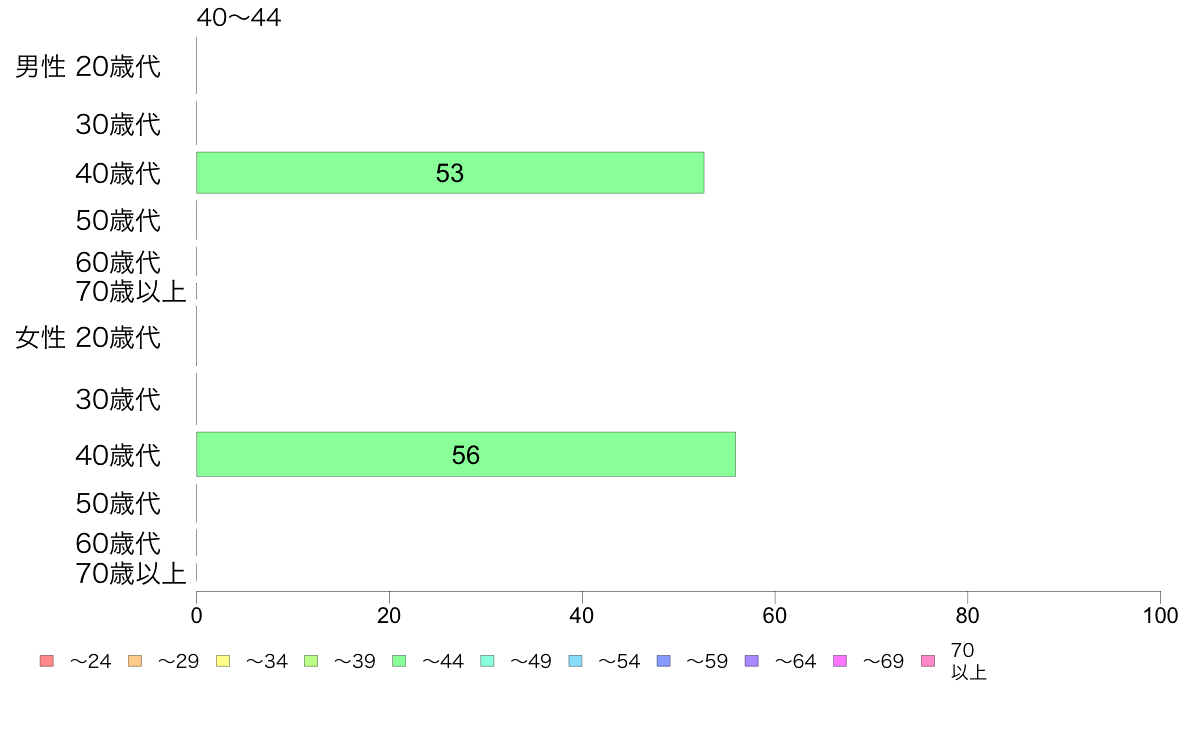Click the green ~44 legend swatch
The height and width of the screenshot is (736, 1188).
pos(399,661)
